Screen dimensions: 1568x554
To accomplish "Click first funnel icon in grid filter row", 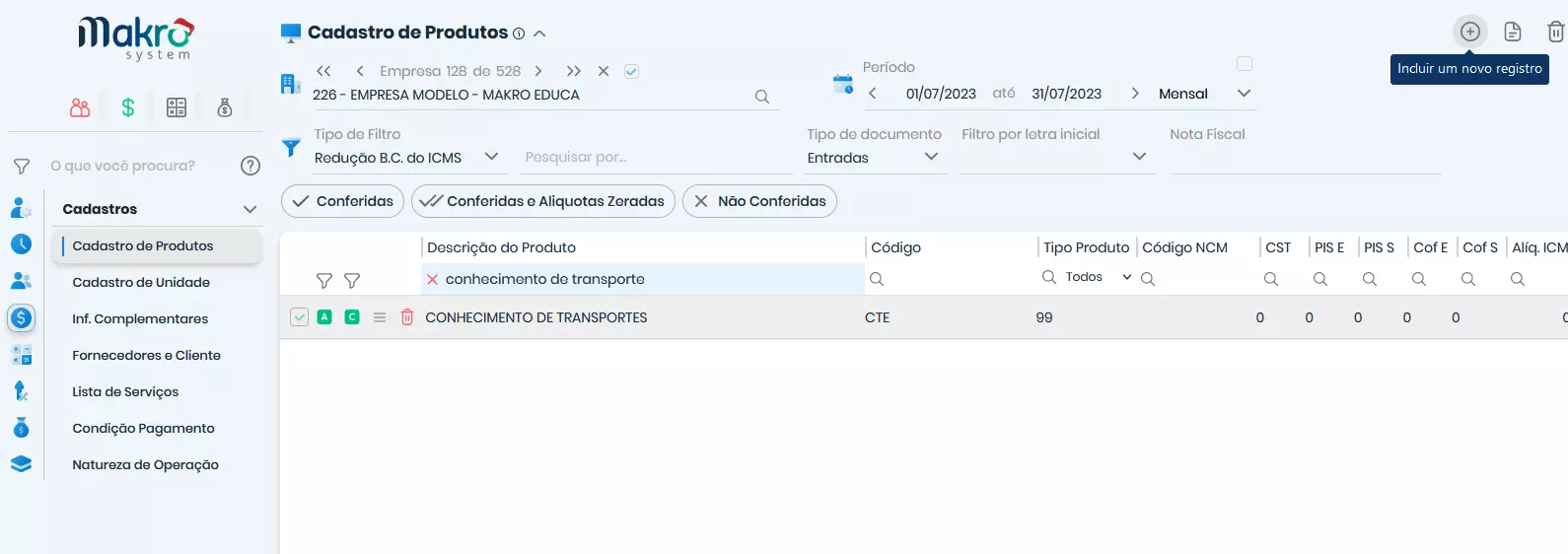I will tap(323, 281).
